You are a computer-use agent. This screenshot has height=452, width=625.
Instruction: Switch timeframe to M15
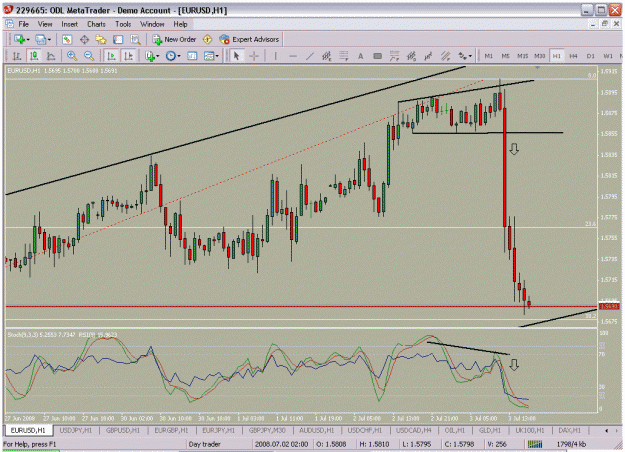coord(523,56)
